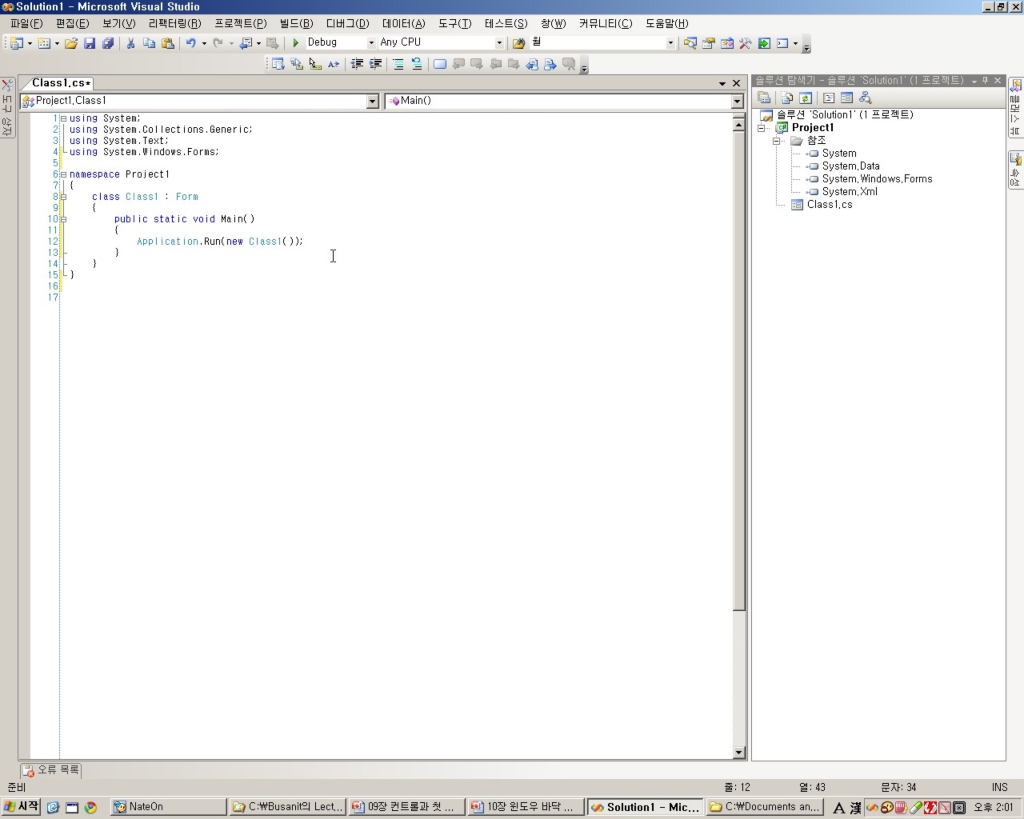Click the Properties icon in Solution Explorer
Viewport: 1024px width, 819px height.
tap(764, 98)
